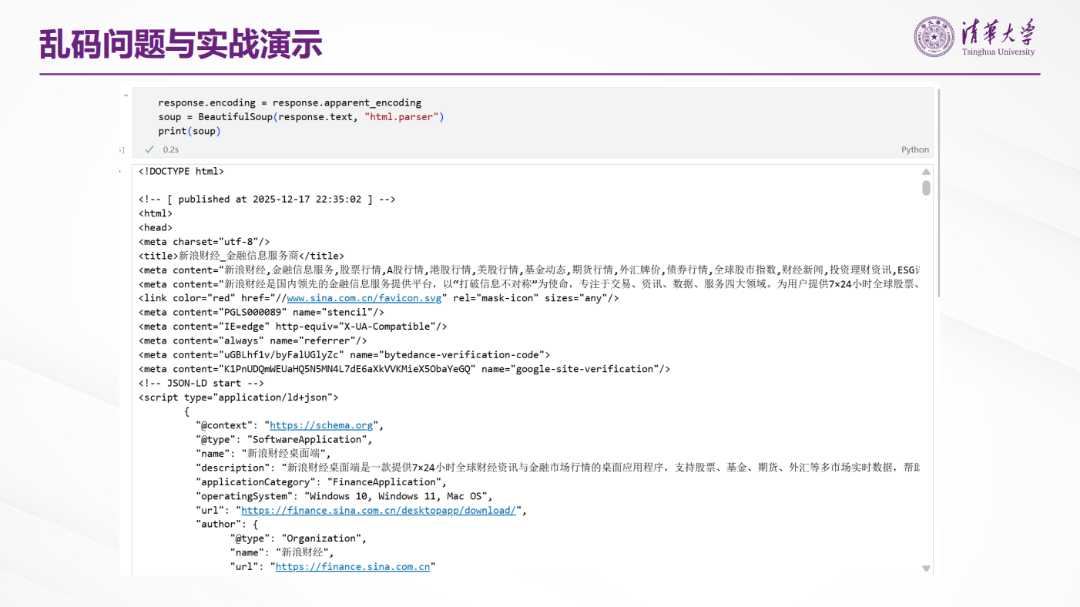
Task: Click the "@type": "SoftwareApplication" line
Action: point(284,440)
